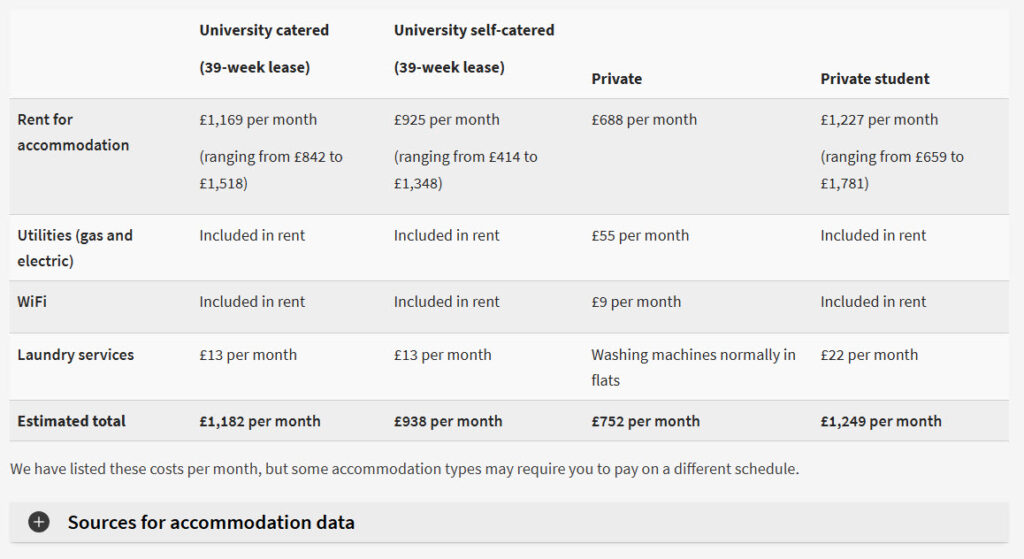Click the Washing machines normally in flats cell
The height and width of the screenshot is (559, 1024).
[x=693, y=367]
